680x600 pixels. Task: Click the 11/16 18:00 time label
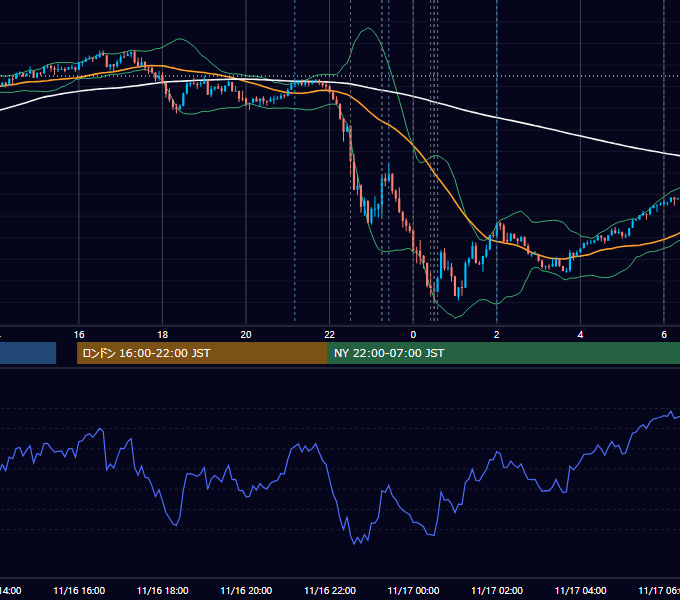pyautogui.click(x=163, y=590)
